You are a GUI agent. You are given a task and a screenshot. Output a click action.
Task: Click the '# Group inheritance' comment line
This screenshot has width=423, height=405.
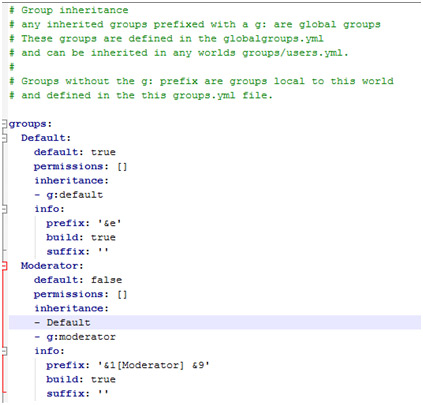point(69,10)
